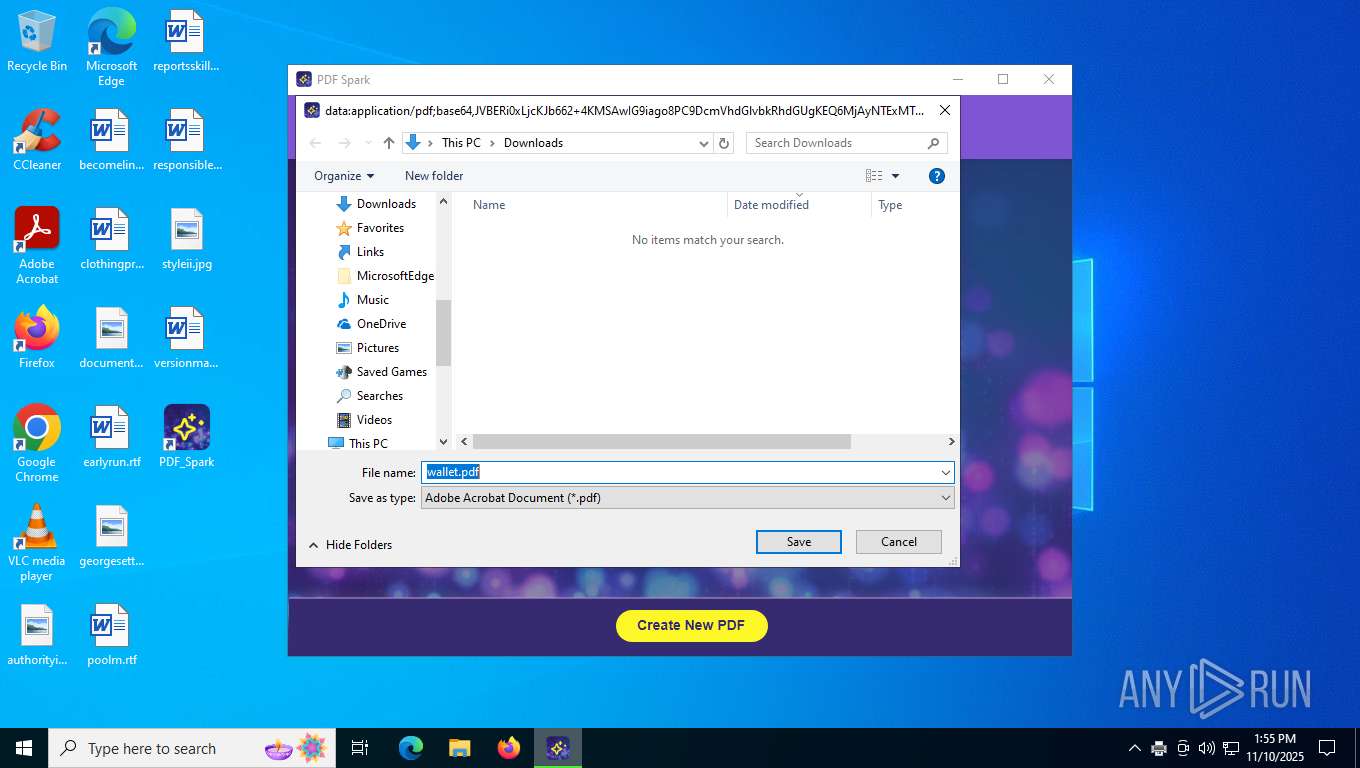Screen dimensions: 1360x768
Task: Open recent locations dropdown arrow
Action: 368,143
